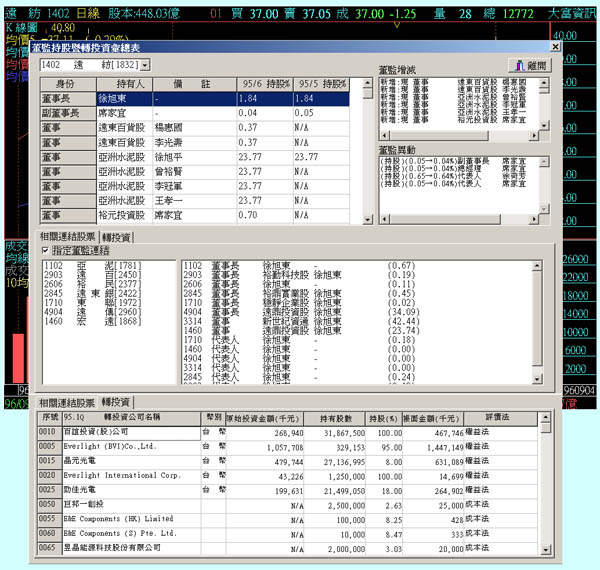Select upper 相關連結股票 tab
600x570 pixels.
67,237
